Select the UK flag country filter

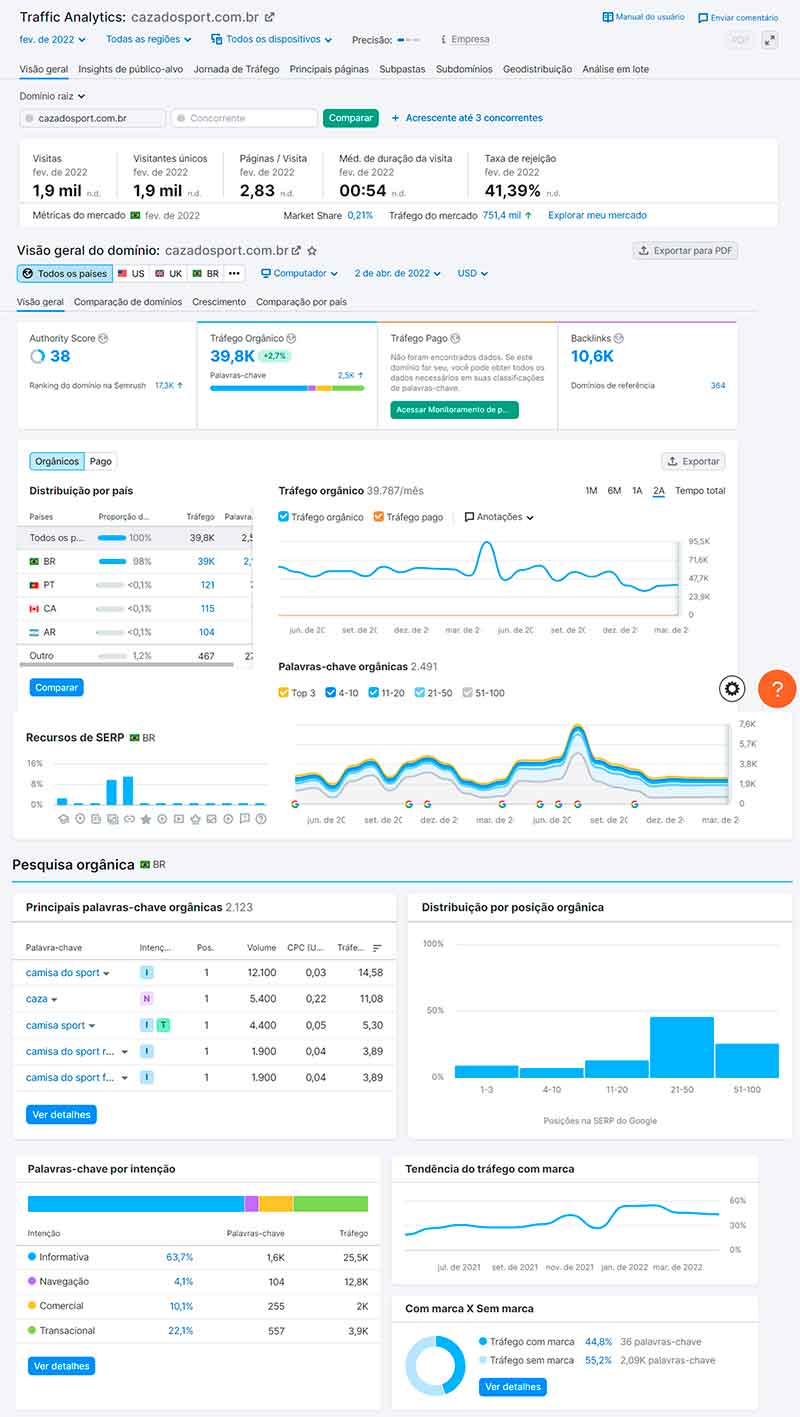coord(169,274)
